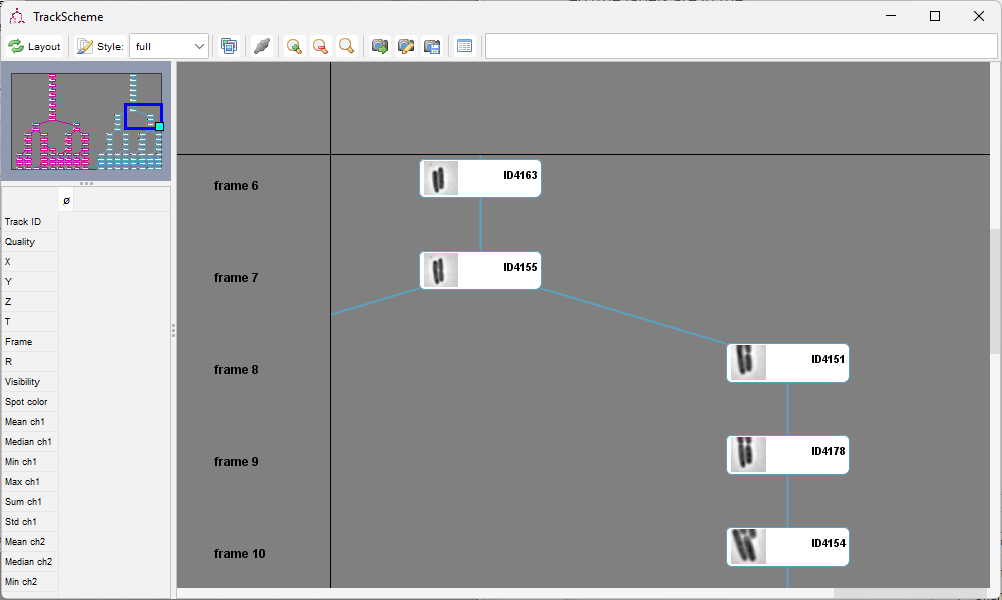The image size is (1002, 600).
Task: Open the Style dropdown showing 'full'
Action: click(169, 47)
